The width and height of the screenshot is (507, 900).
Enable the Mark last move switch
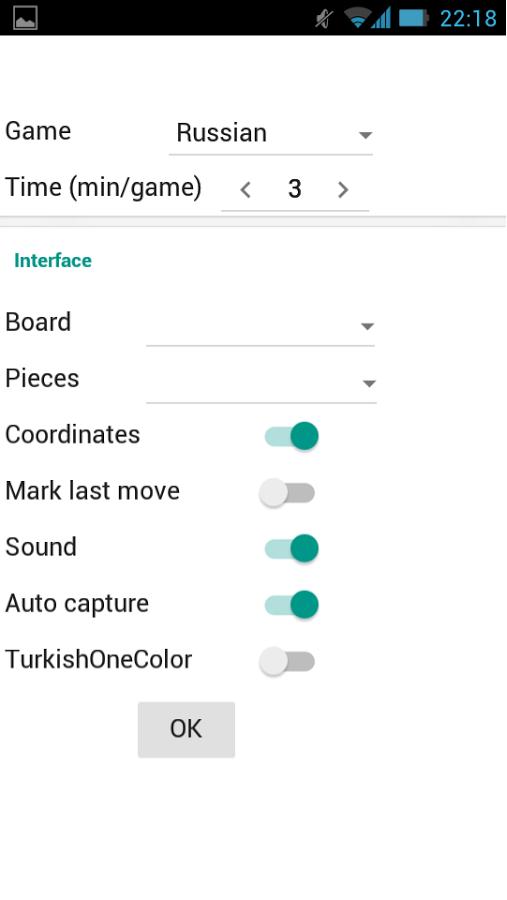(x=287, y=492)
